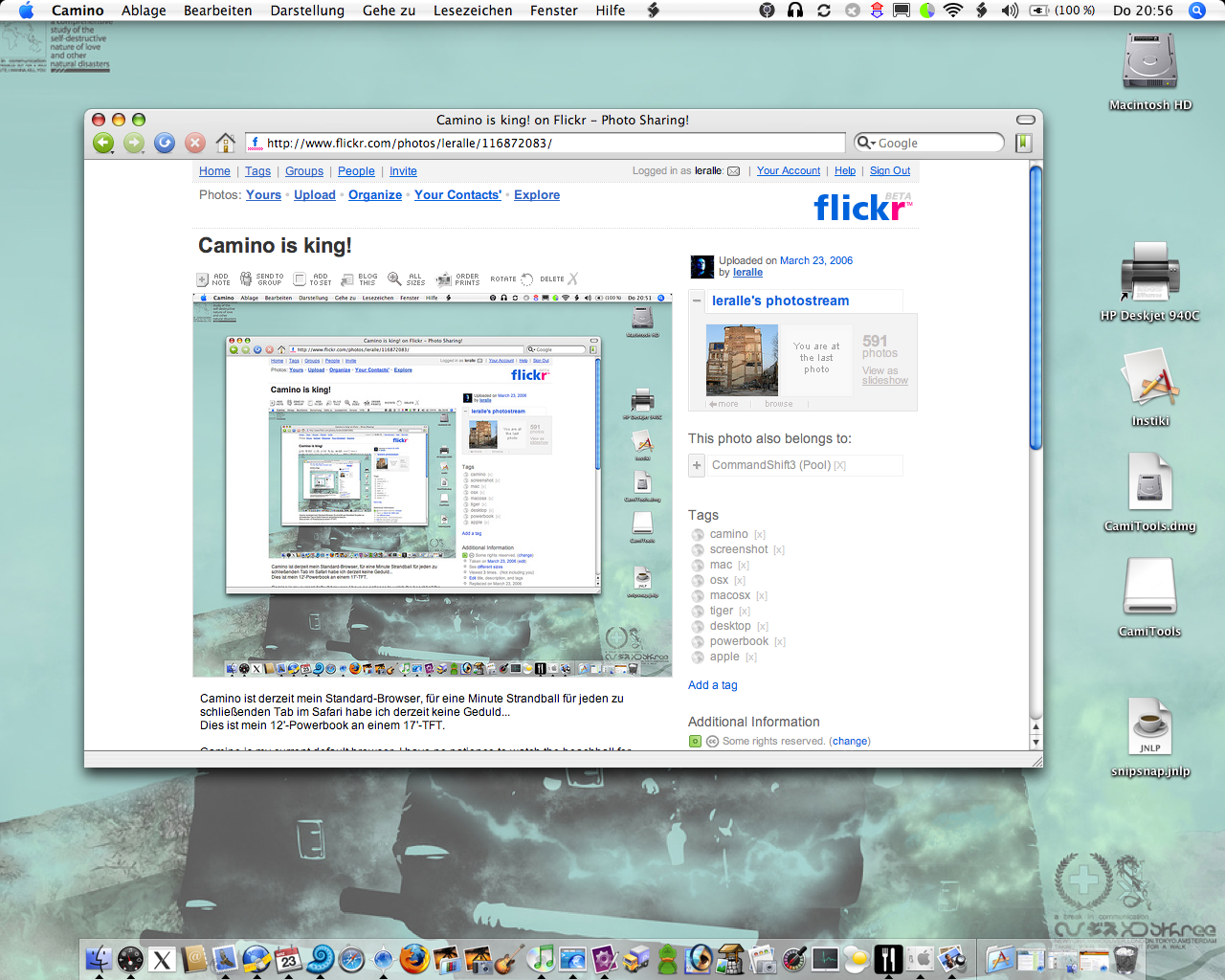Click the Add Note photo tool

pos(213,279)
